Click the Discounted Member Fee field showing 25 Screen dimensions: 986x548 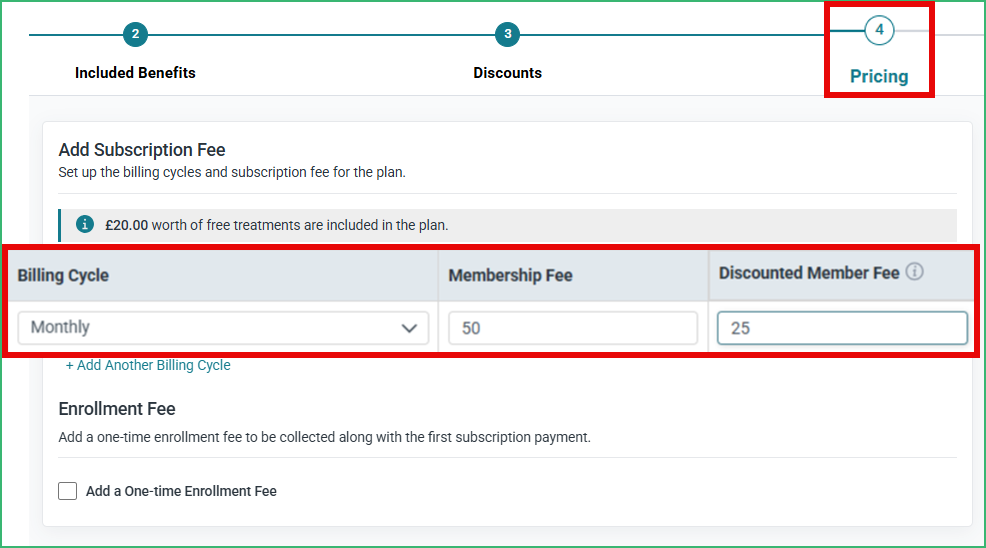pos(842,328)
